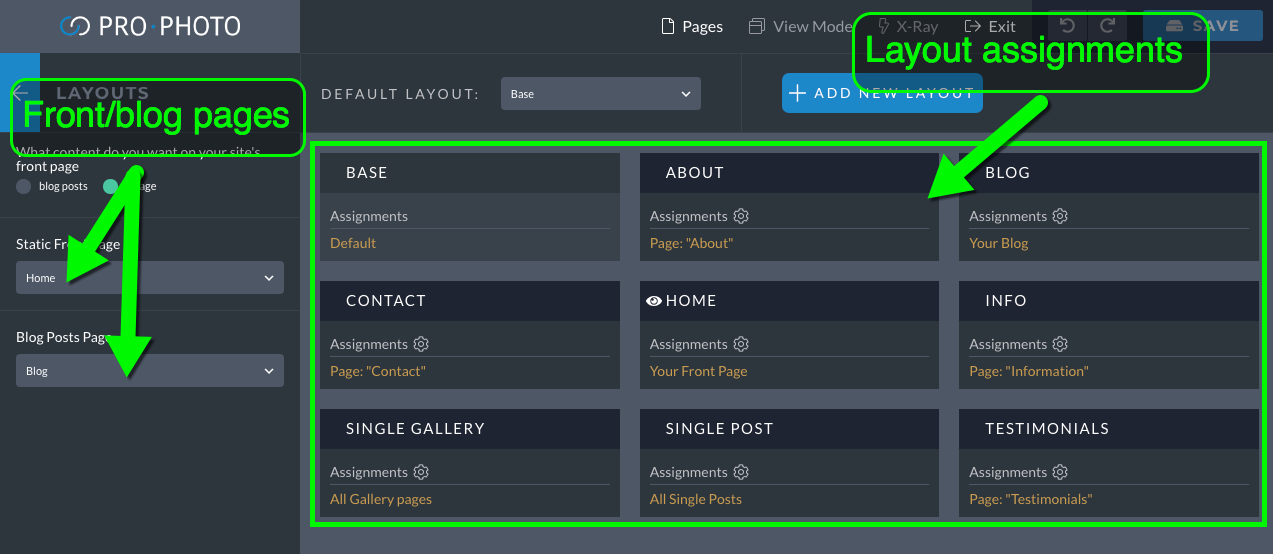Open assignments gear for Info layout
Screen dimensions: 1273x554
click(x=1060, y=344)
